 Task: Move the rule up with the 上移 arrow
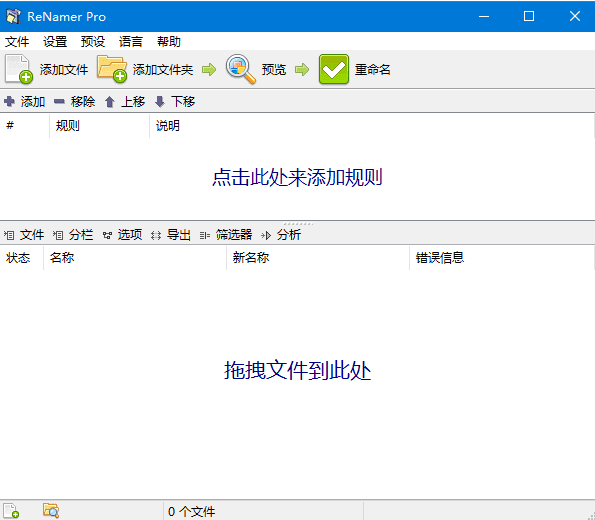(x=110, y=101)
